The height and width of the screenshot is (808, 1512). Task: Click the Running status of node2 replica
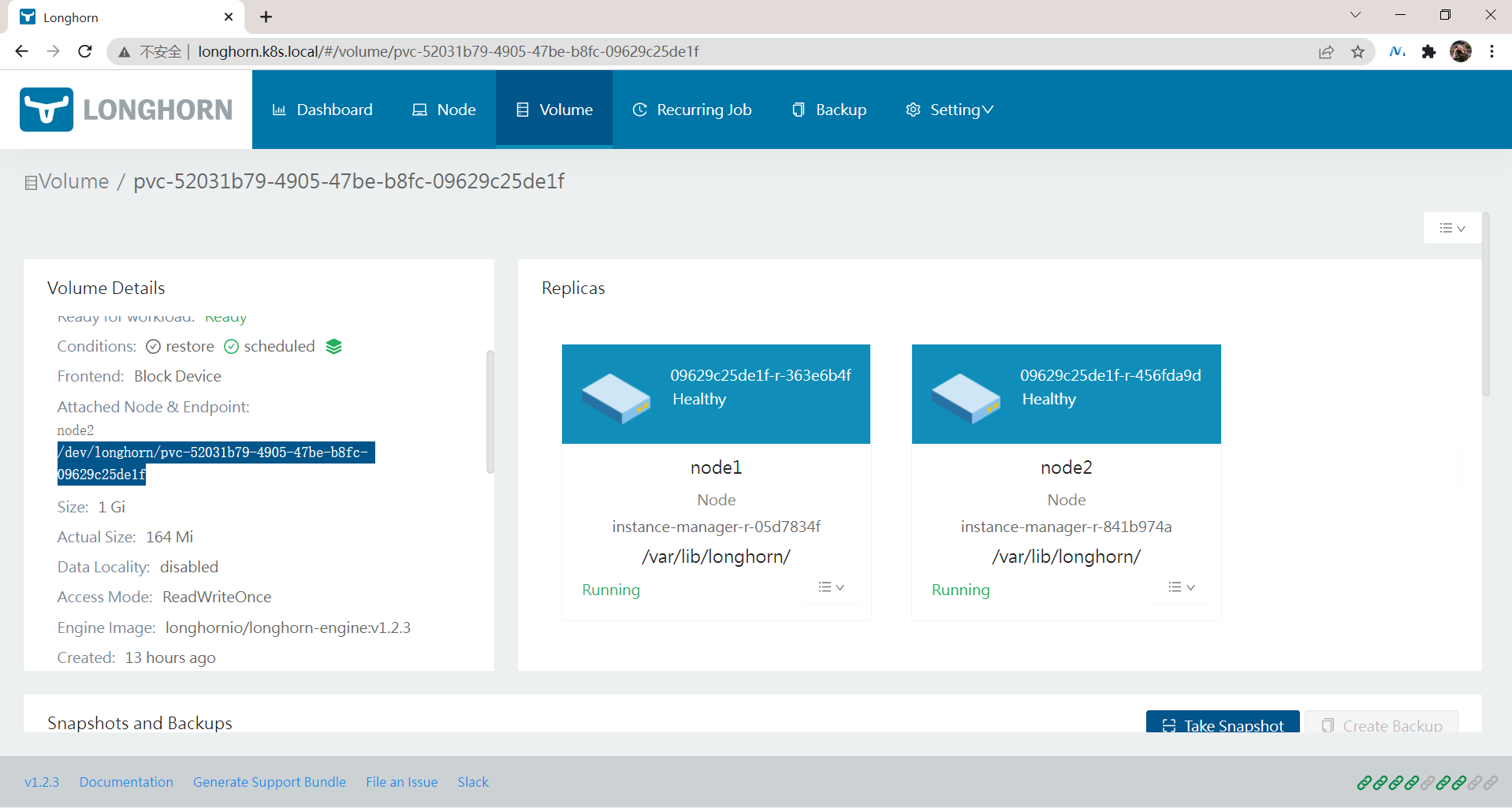[x=961, y=590]
